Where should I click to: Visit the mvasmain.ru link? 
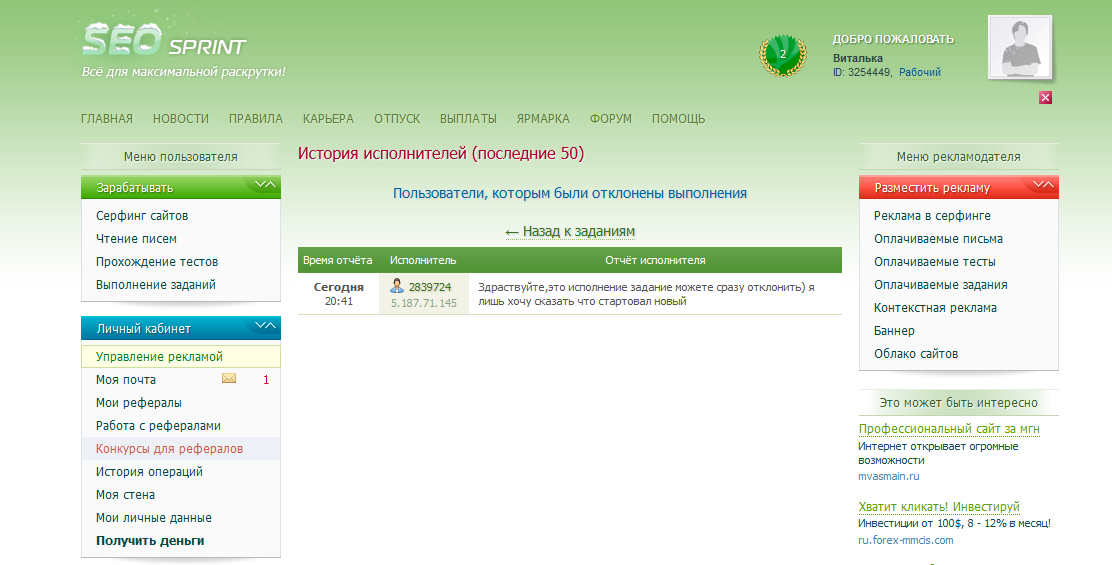(889, 476)
